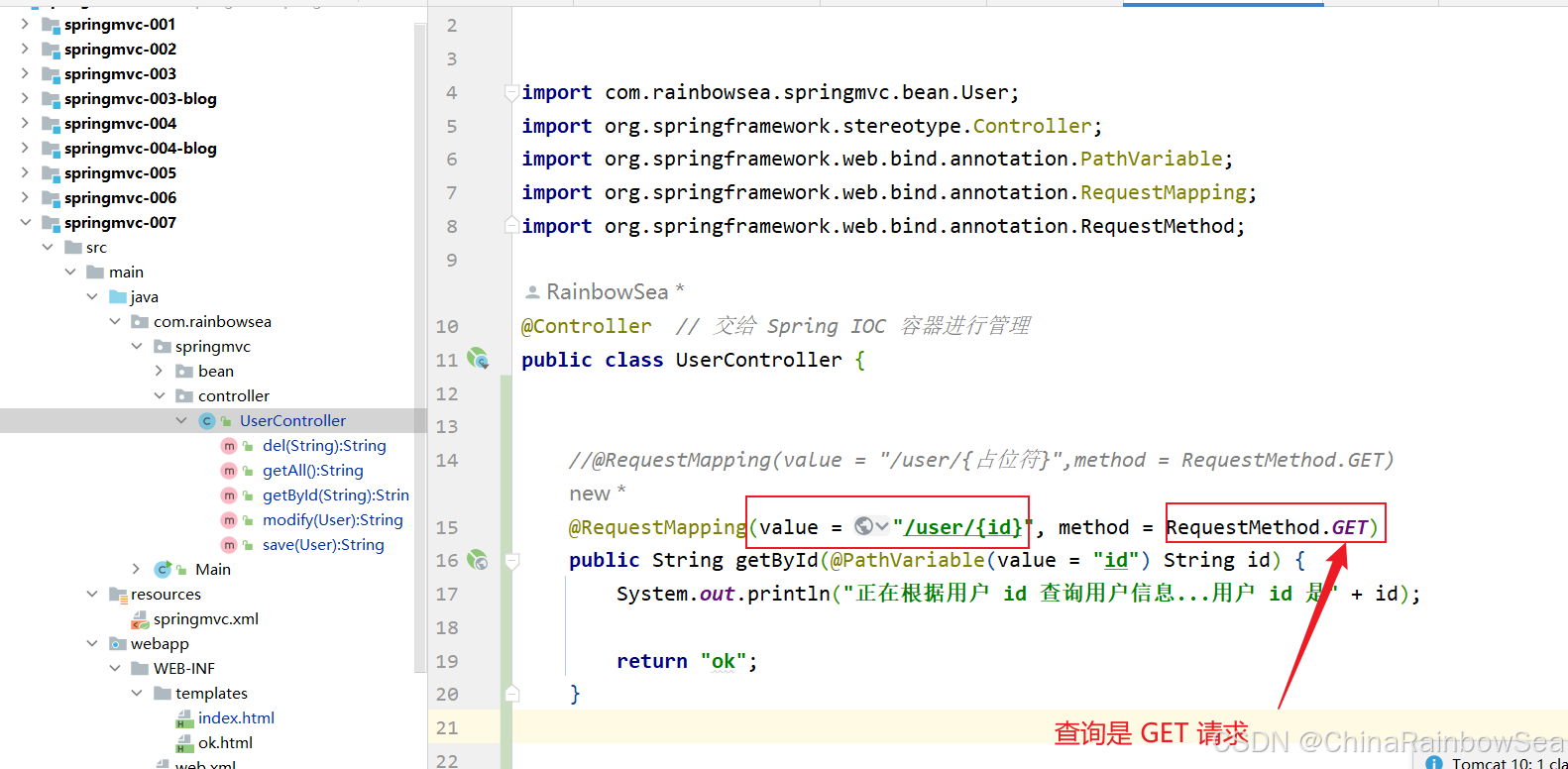Click the author icon next to RainbowSea
The height and width of the screenshot is (769, 1568).
[x=532, y=291]
